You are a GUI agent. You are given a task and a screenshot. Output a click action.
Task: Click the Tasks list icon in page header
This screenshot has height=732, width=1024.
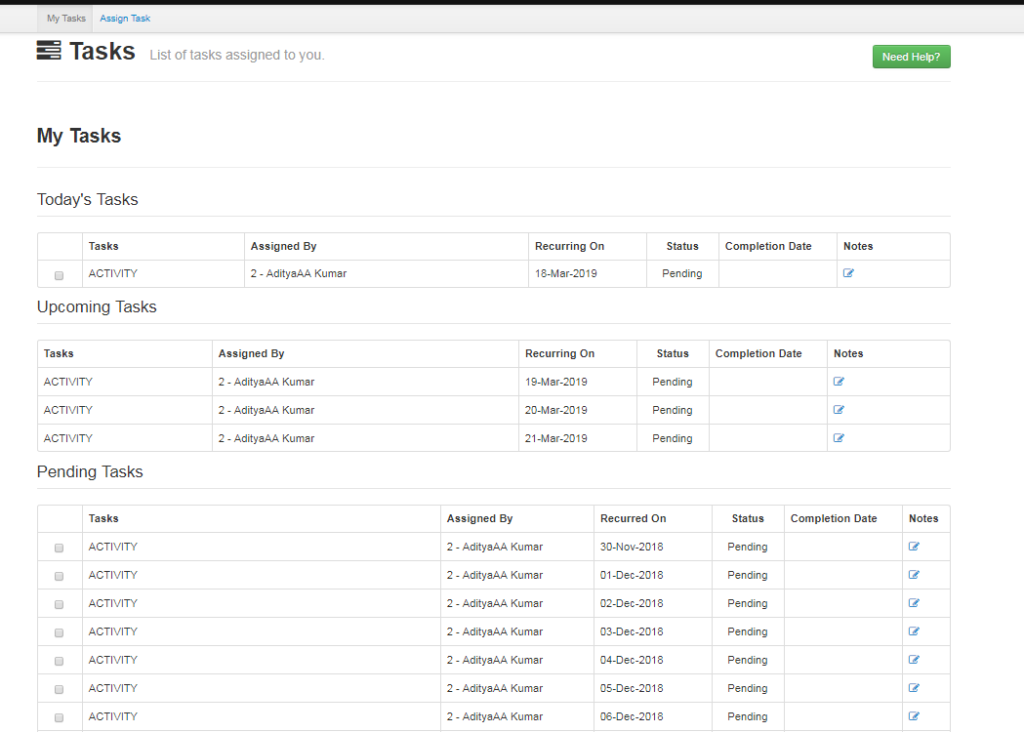coord(47,50)
